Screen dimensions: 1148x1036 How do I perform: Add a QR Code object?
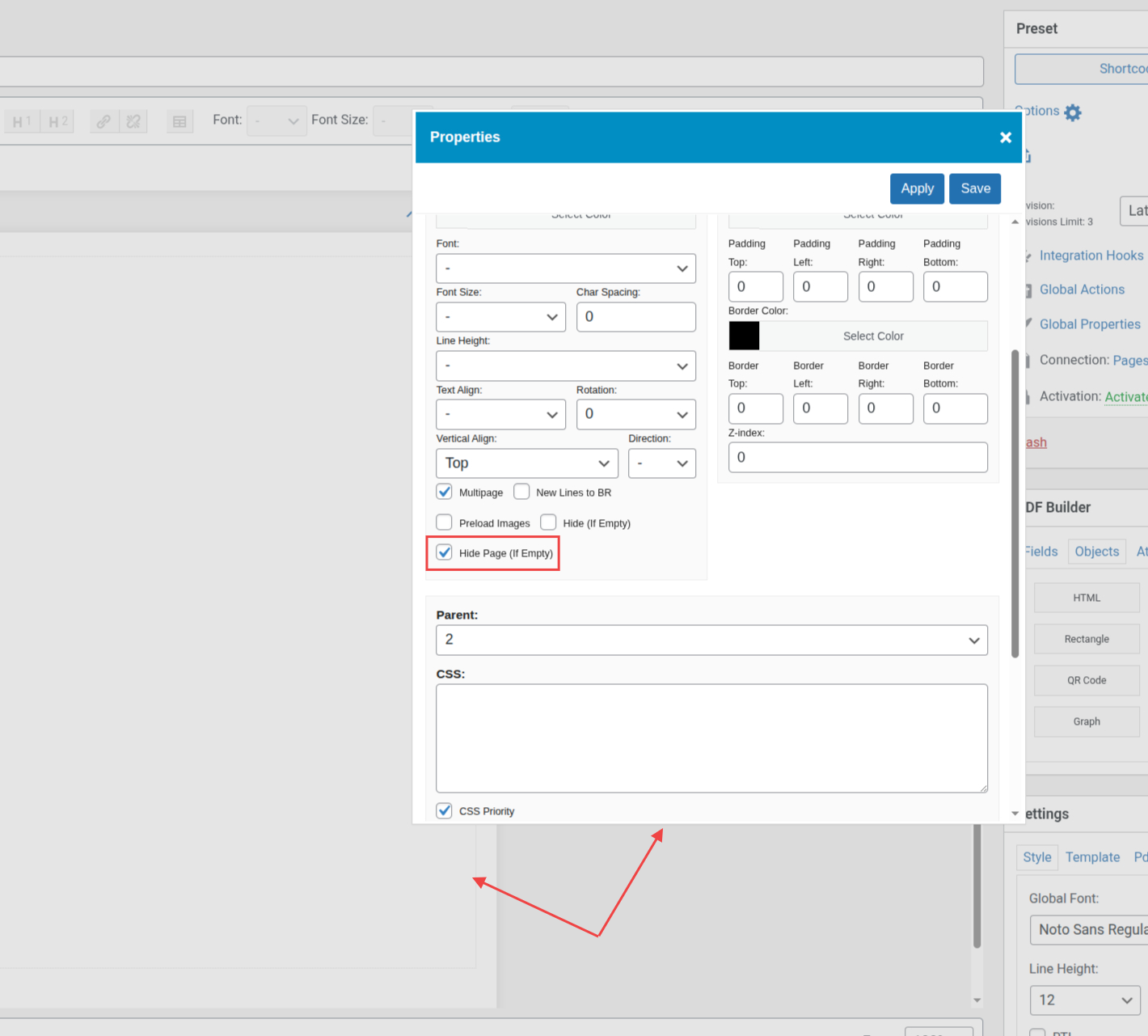[1087, 680]
